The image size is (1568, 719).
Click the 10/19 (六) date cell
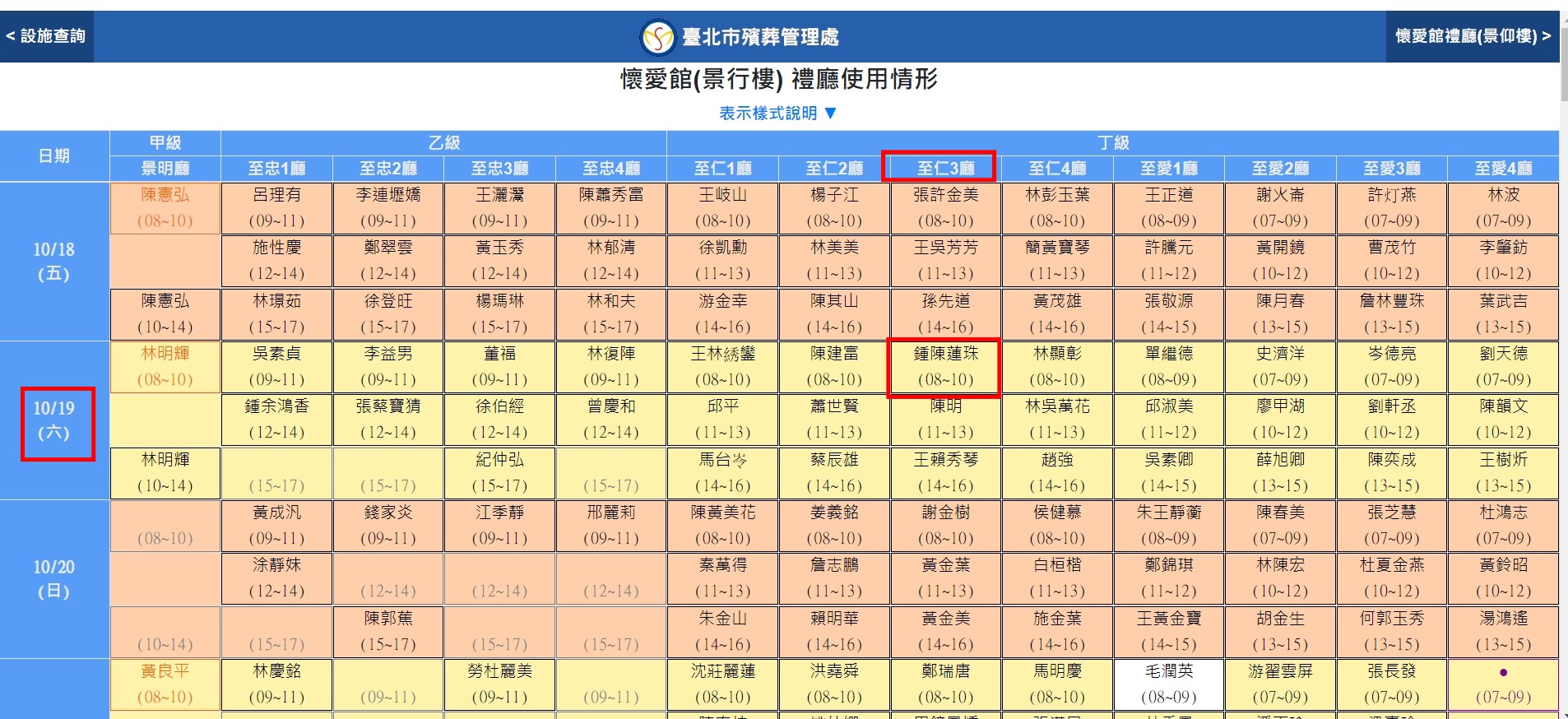(x=54, y=420)
